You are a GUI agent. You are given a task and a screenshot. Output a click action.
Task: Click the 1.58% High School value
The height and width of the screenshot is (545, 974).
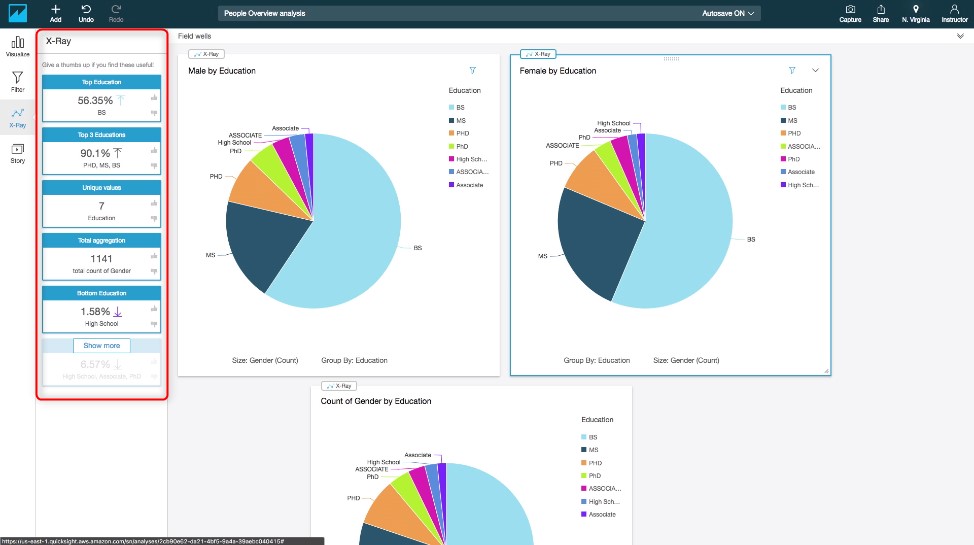pyautogui.click(x=95, y=311)
